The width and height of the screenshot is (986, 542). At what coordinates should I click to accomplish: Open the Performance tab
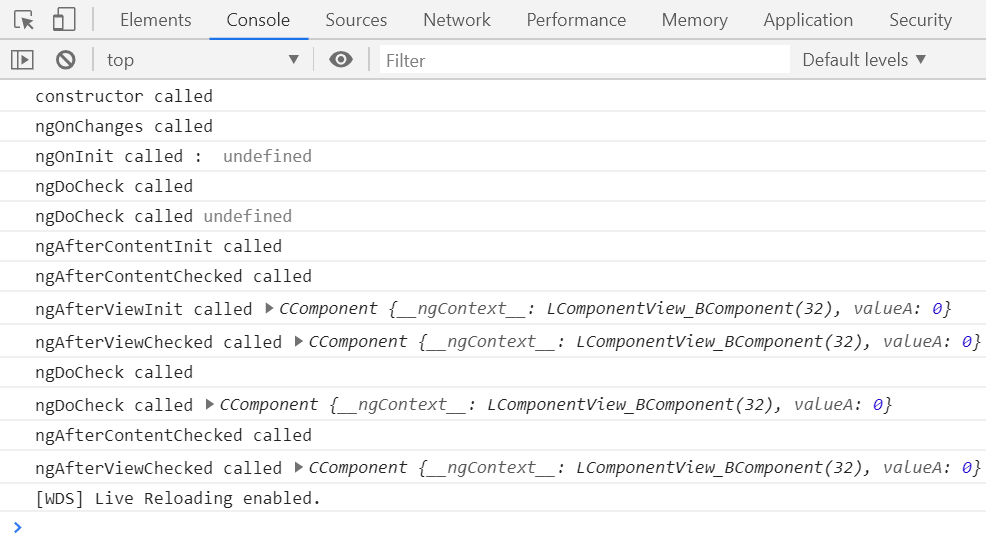576,20
